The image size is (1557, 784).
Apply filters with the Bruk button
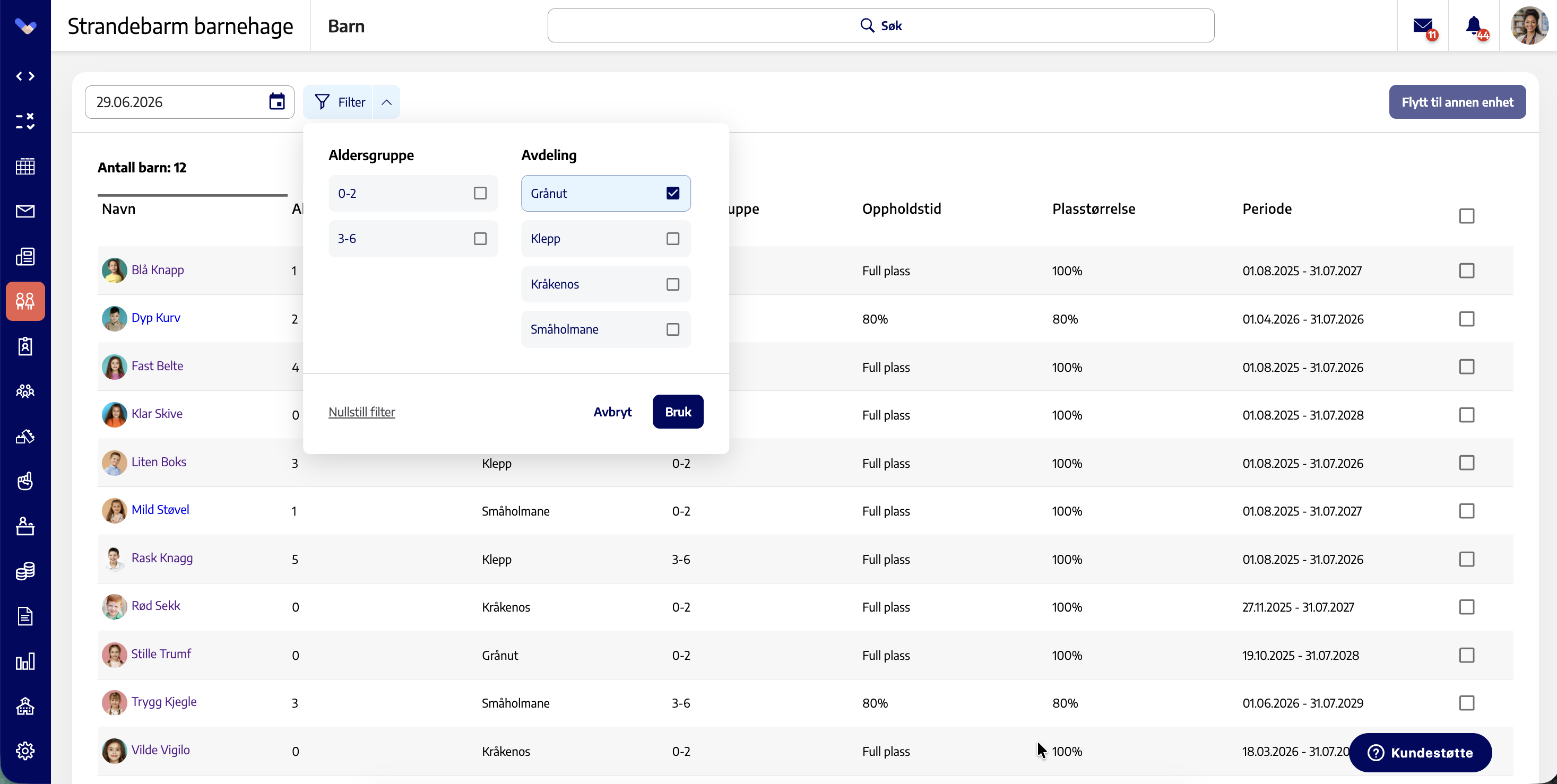click(x=678, y=411)
